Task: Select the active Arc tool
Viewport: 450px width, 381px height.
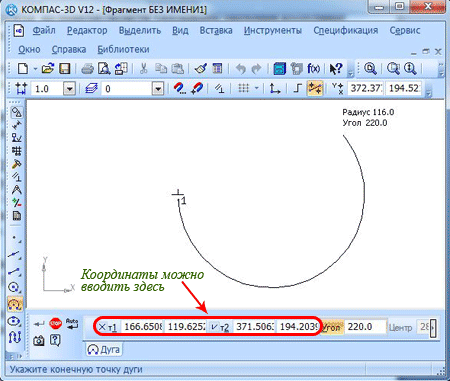Action: 15,304
